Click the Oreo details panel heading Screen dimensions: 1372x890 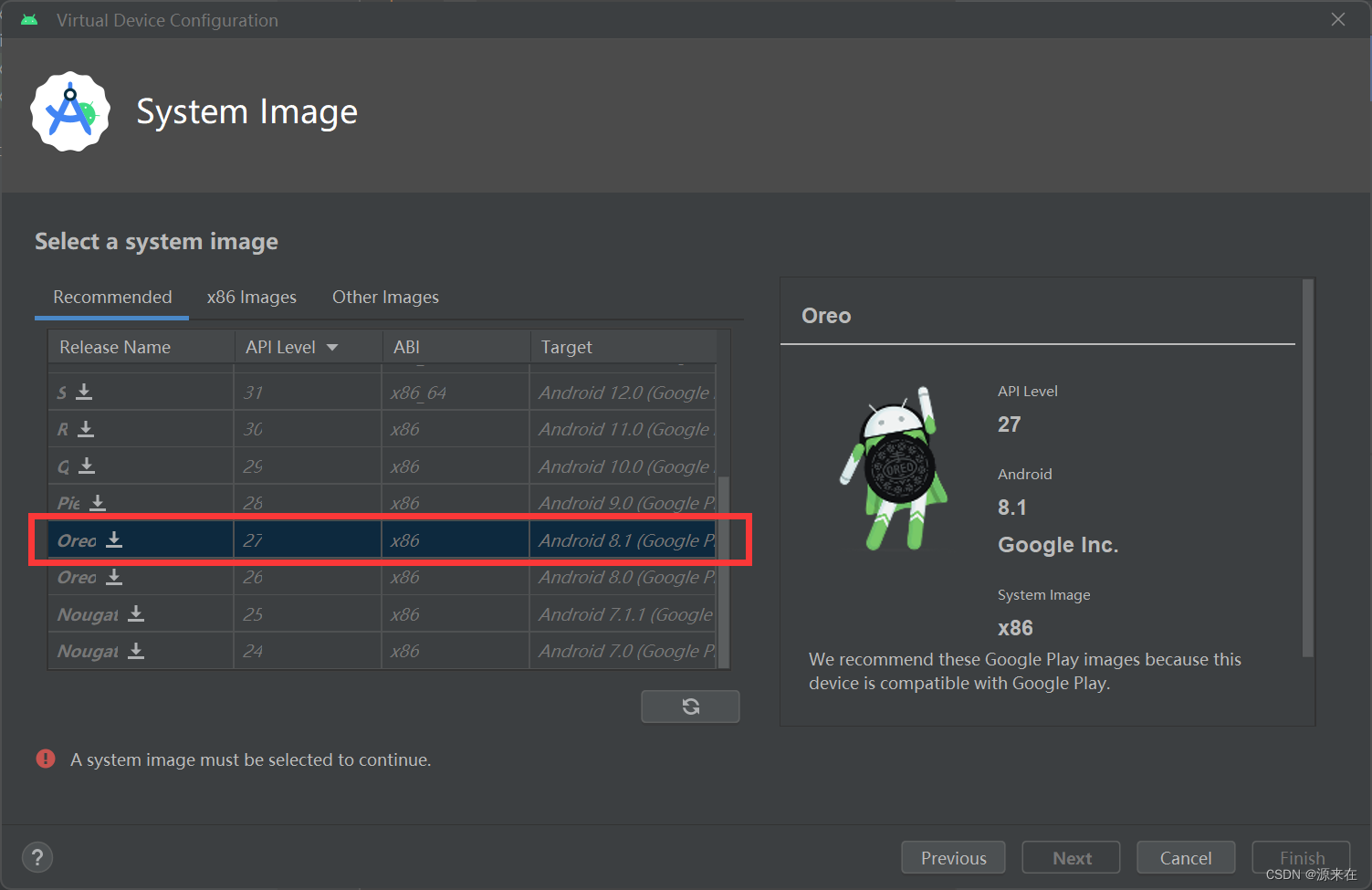[826, 316]
